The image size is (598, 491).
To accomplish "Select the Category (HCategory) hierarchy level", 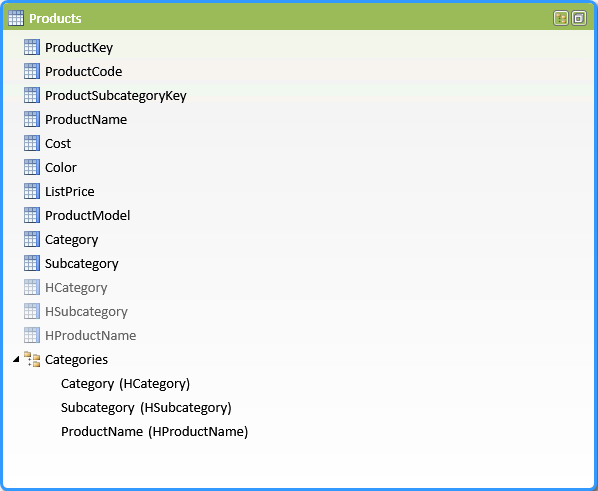I will click(x=125, y=384).
